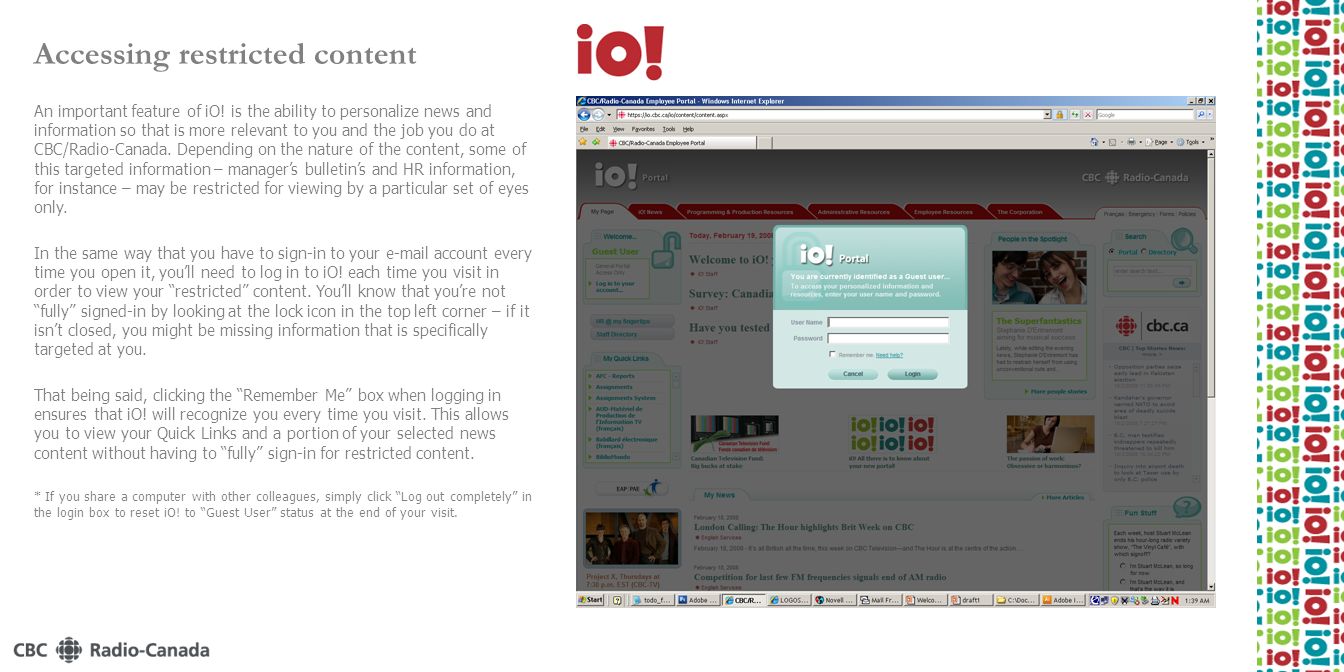Select the Portal search radio button
This screenshot has width=1344, height=672.
click(x=1112, y=252)
